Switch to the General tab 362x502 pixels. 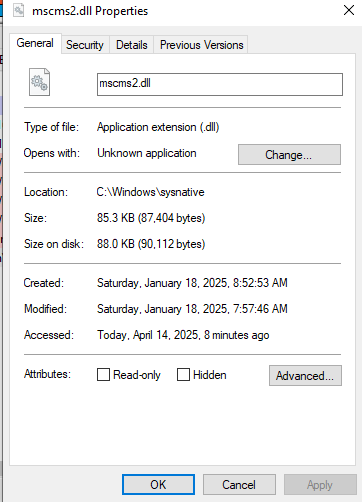point(35,43)
